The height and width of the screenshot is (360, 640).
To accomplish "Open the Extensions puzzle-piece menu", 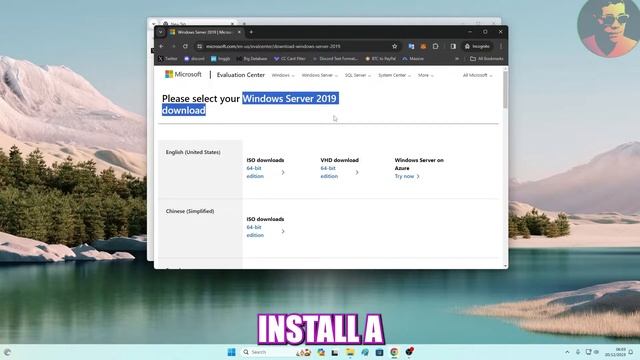I will 436,47.
